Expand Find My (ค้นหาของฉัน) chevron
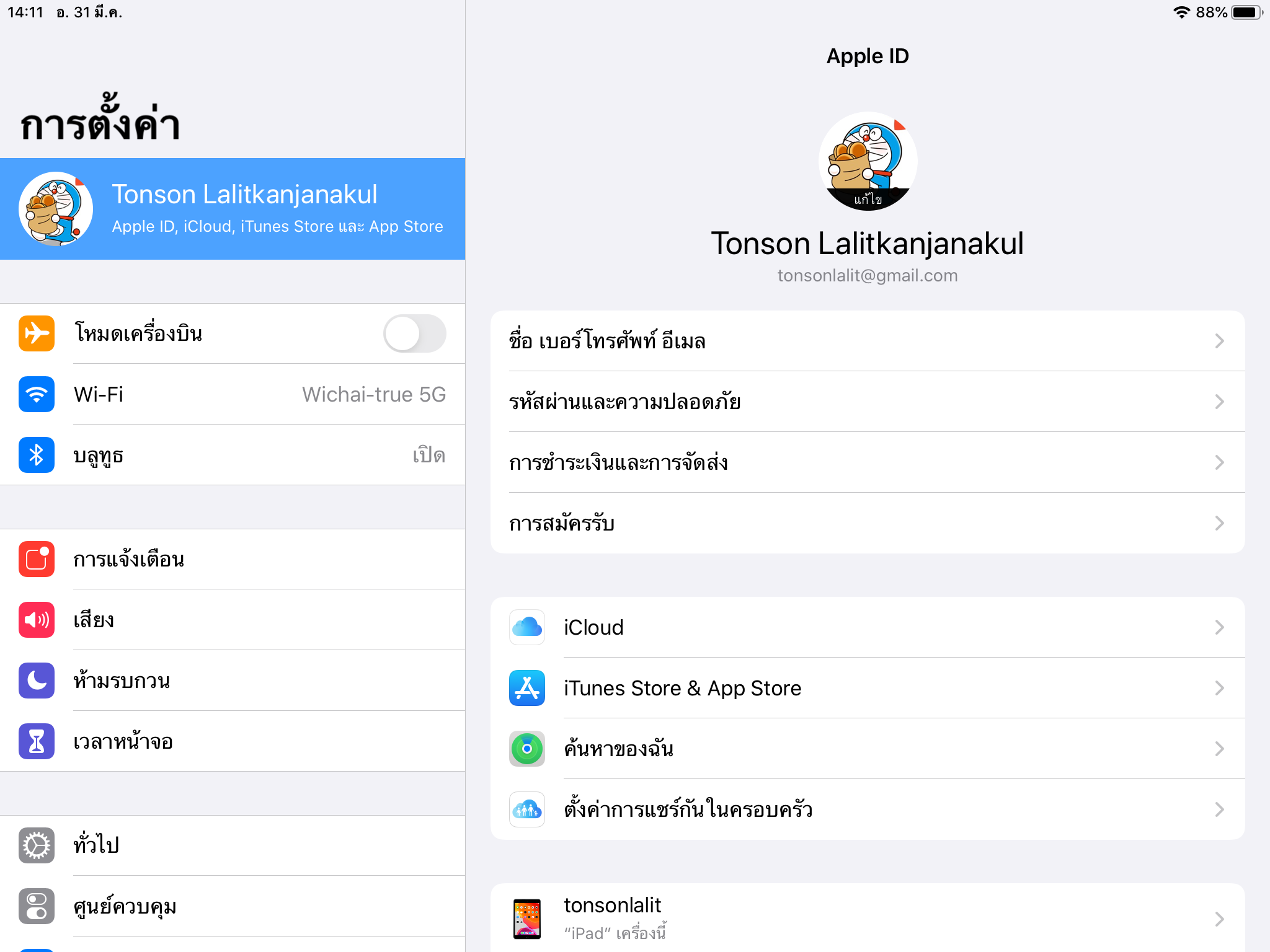This screenshot has width=1270, height=952. (1219, 749)
